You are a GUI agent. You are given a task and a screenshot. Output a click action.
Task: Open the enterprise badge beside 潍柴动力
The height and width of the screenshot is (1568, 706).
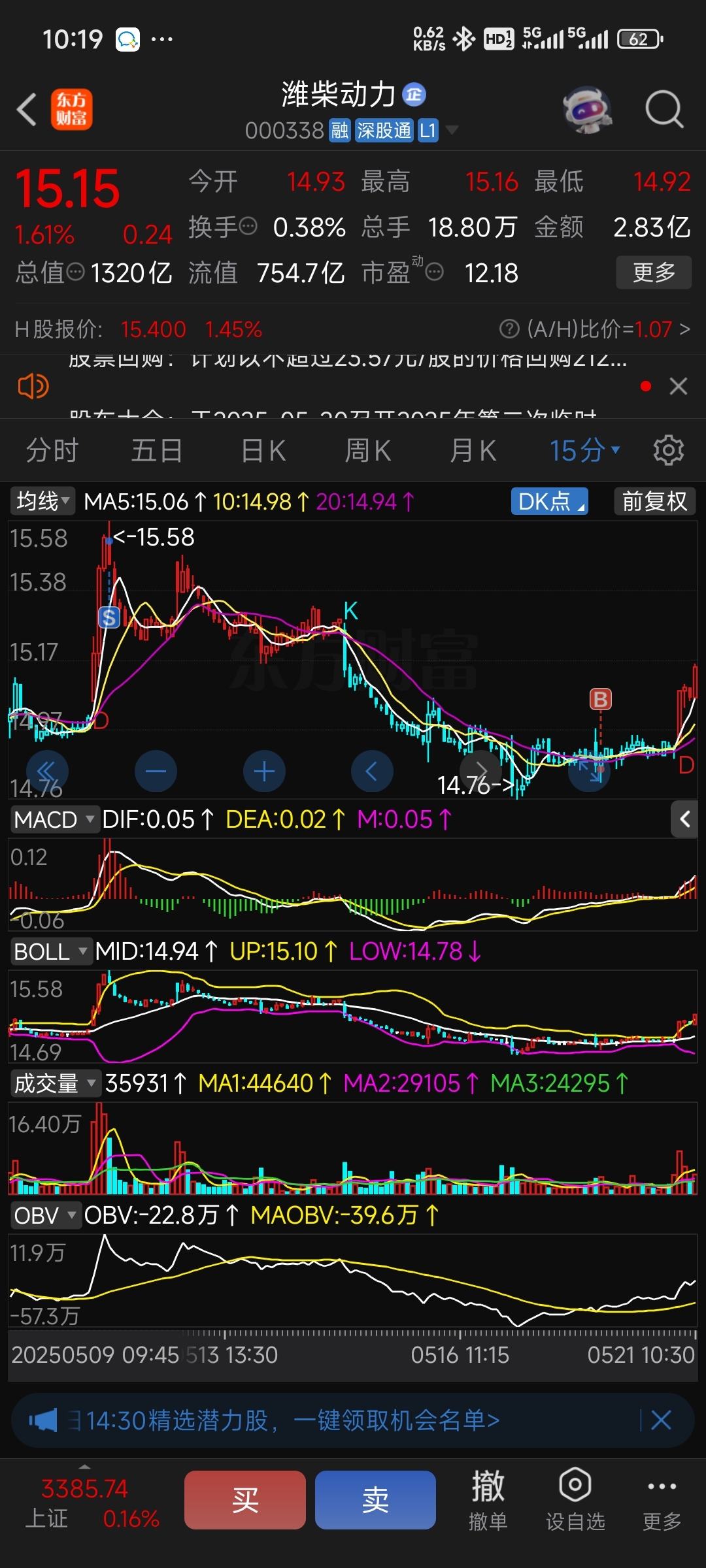pyautogui.click(x=414, y=95)
